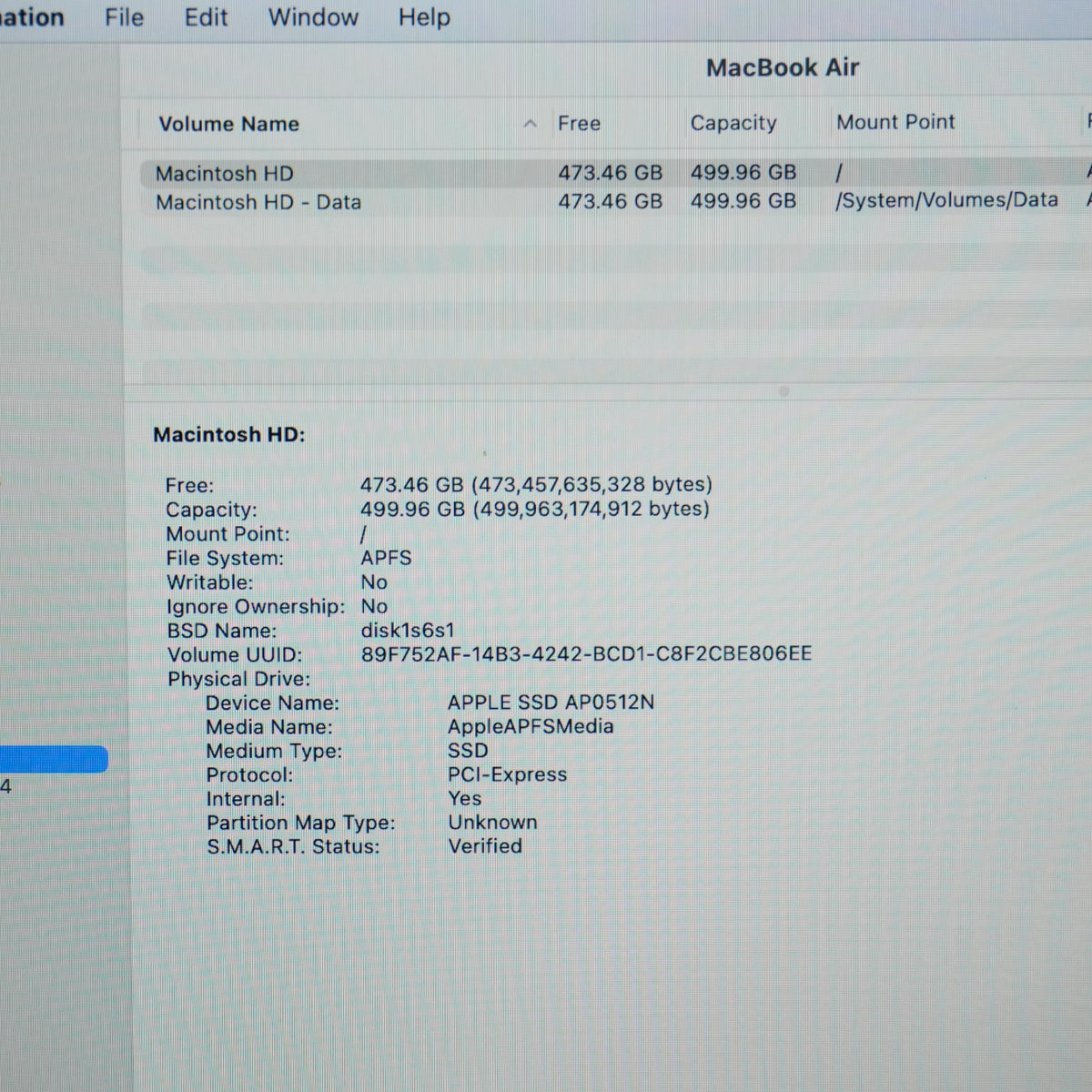Click the Capacity value 499,963,174,912 bytes
The height and width of the screenshot is (1092, 1092).
535,509
